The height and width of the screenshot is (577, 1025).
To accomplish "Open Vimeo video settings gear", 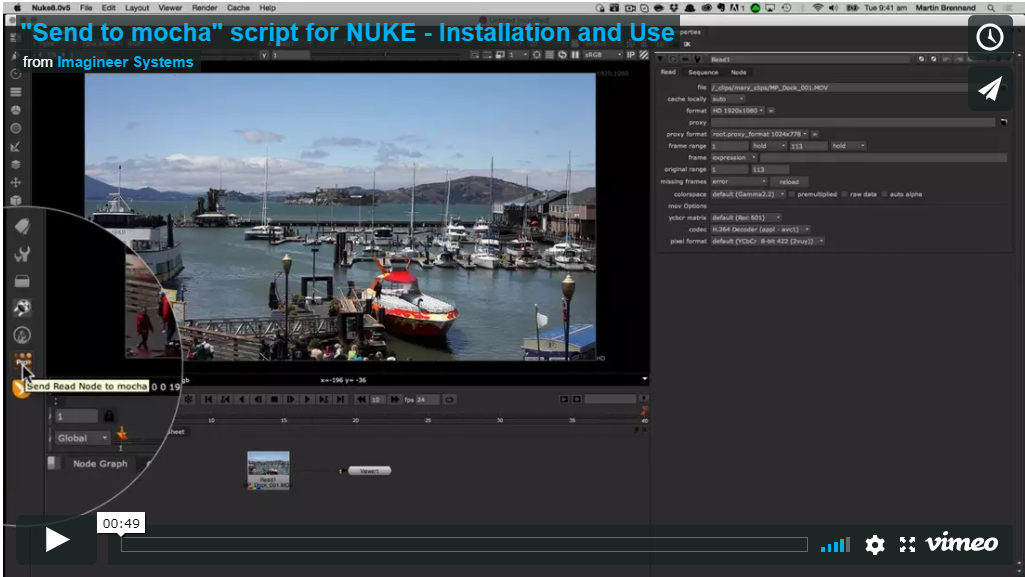I will pyautogui.click(x=875, y=544).
